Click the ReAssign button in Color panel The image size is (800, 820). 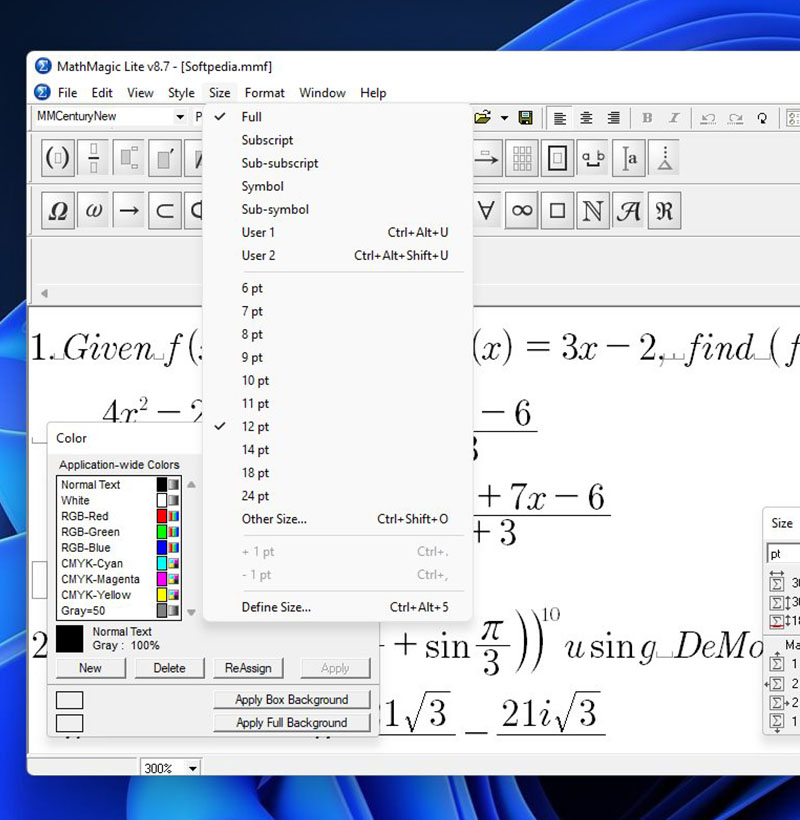(248, 668)
